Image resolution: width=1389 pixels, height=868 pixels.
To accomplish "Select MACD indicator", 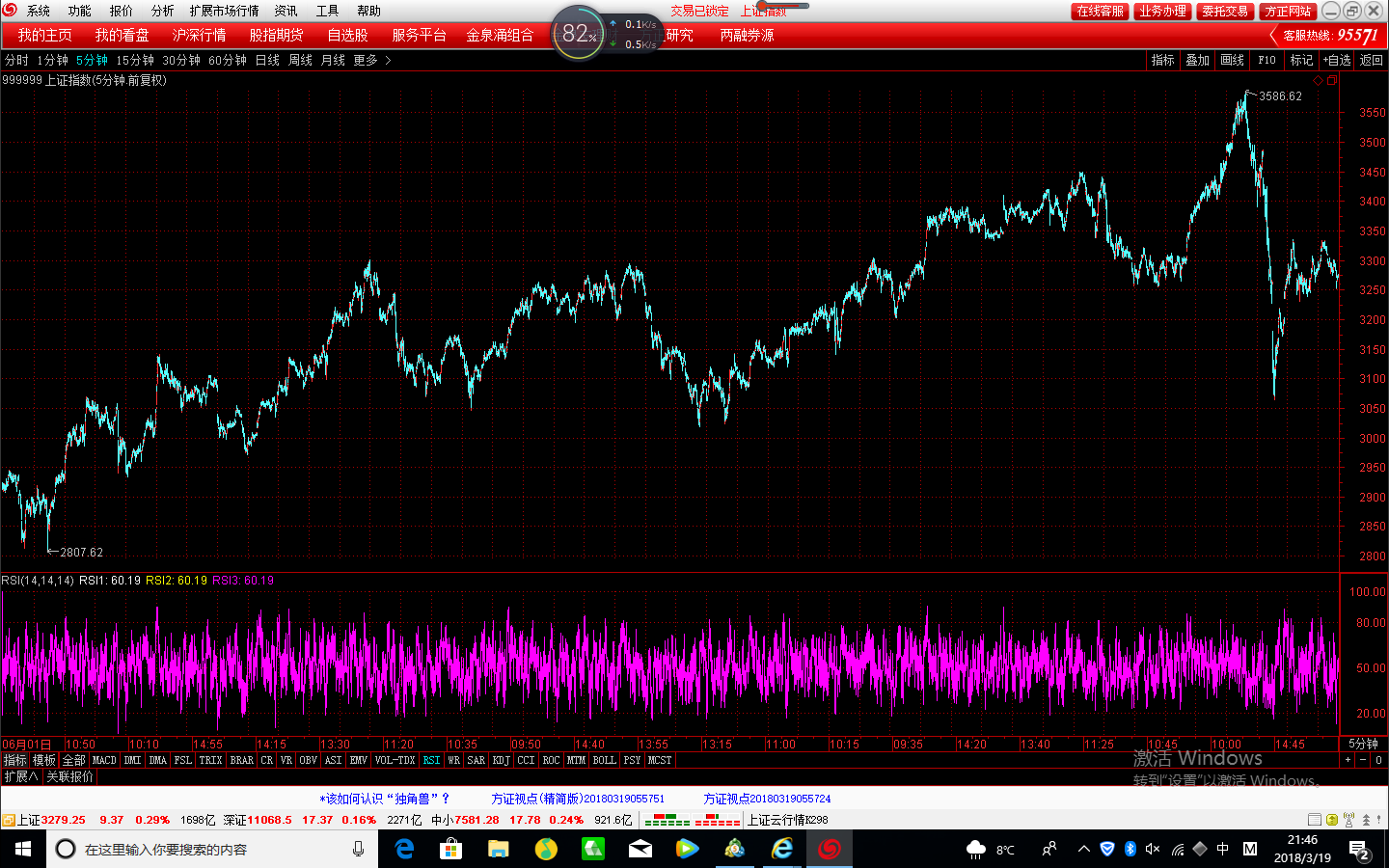I will point(104,760).
